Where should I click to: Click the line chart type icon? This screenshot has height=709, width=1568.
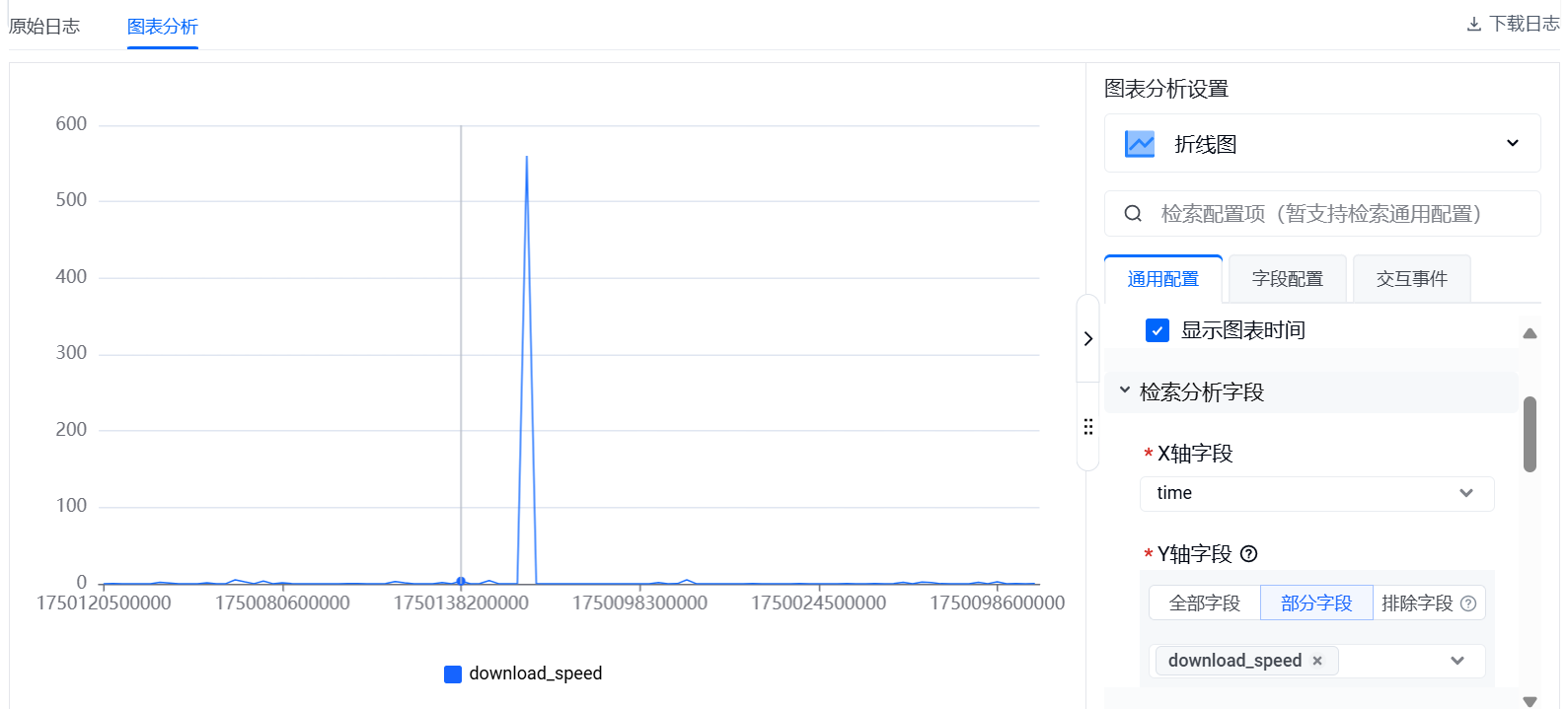[1140, 144]
